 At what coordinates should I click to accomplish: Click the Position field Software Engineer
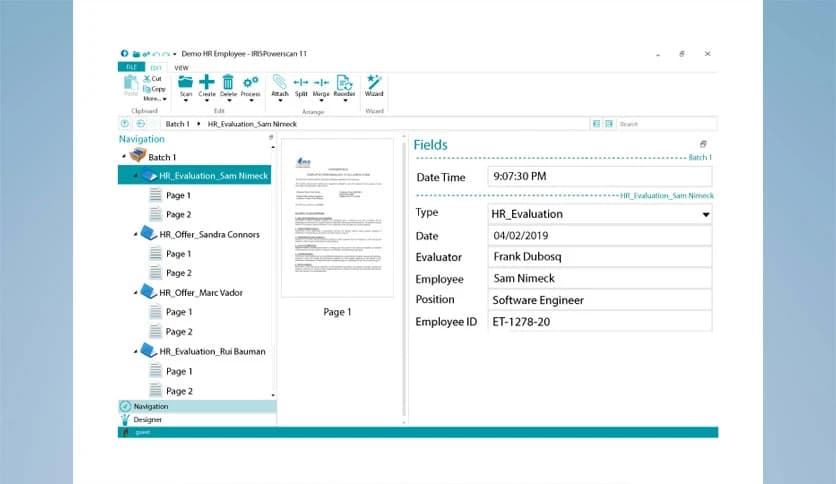(600, 300)
